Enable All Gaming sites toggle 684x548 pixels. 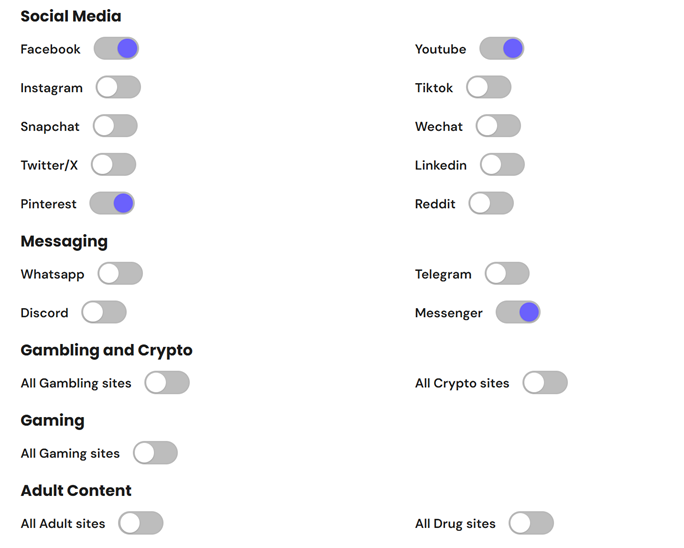pyautogui.click(x=155, y=453)
